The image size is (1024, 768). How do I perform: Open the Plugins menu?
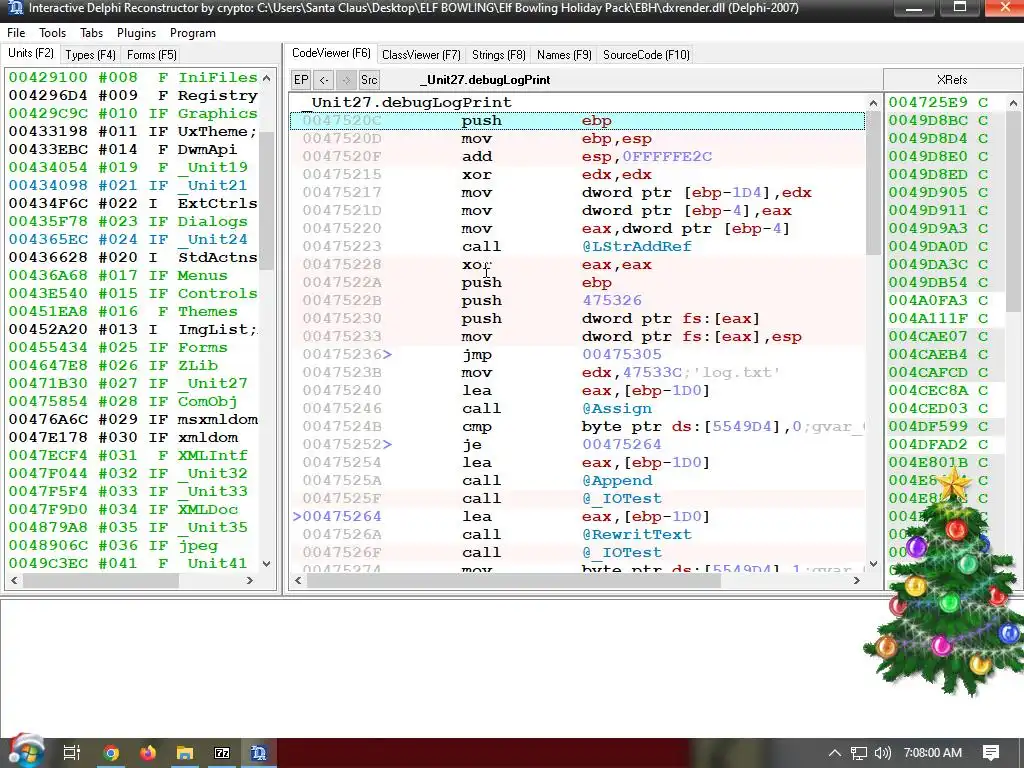(x=136, y=33)
